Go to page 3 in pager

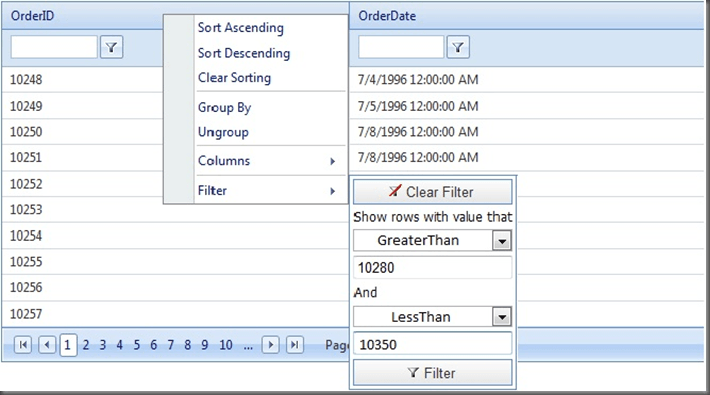point(103,345)
